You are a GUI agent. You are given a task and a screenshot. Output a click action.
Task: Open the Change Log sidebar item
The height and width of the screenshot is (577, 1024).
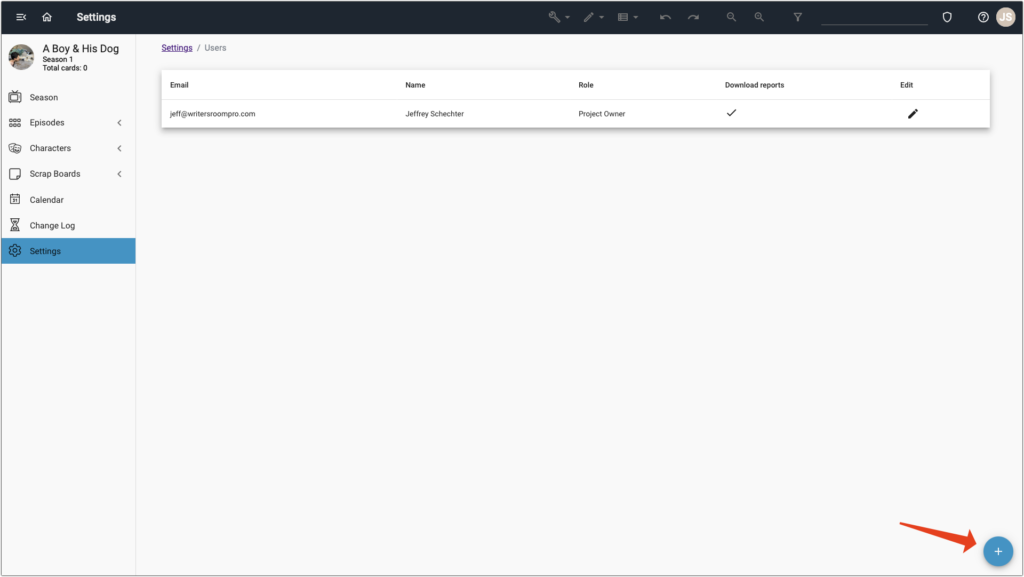tap(68, 225)
